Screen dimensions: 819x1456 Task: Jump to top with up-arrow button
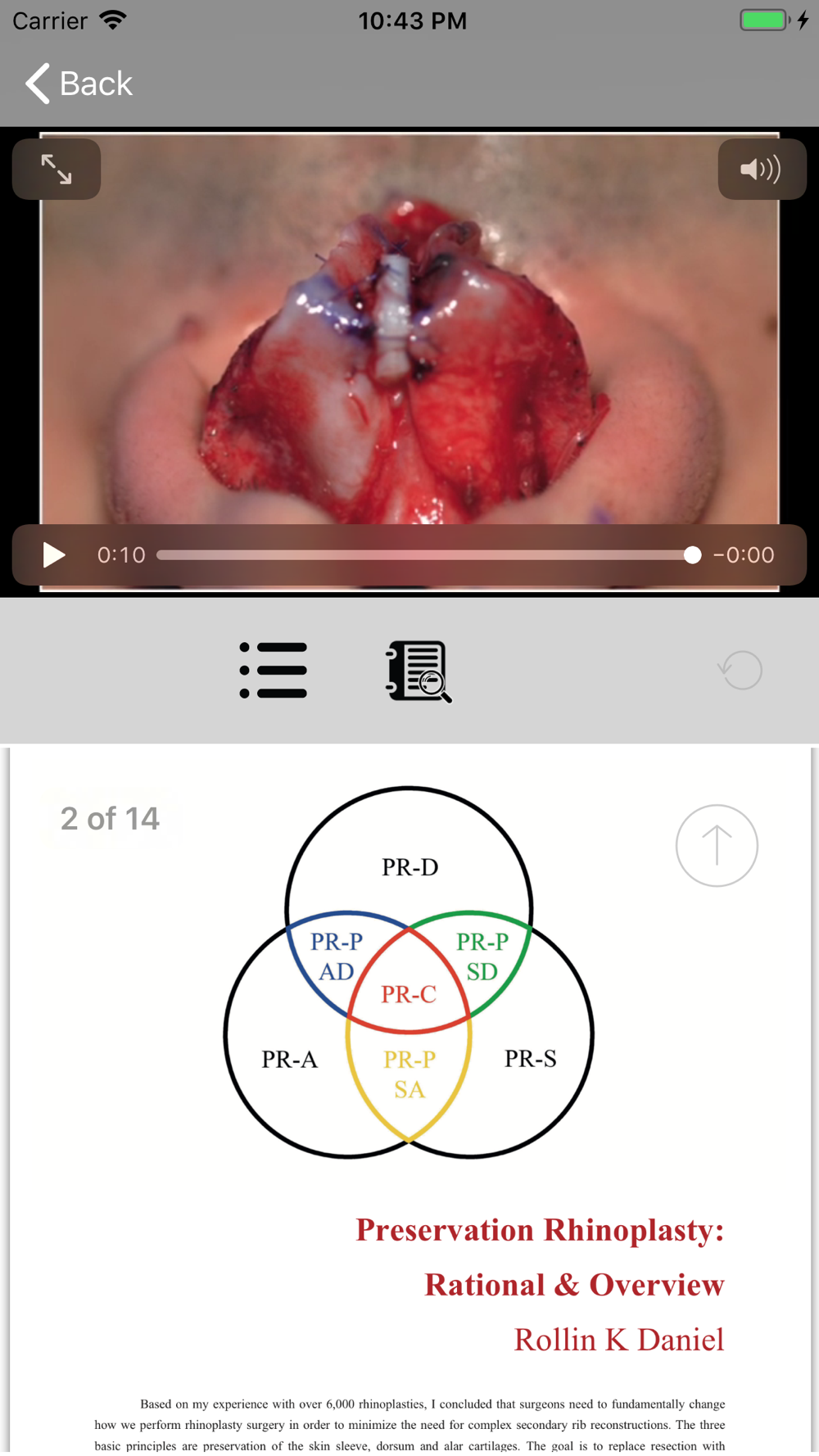pyautogui.click(x=717, y=846)
